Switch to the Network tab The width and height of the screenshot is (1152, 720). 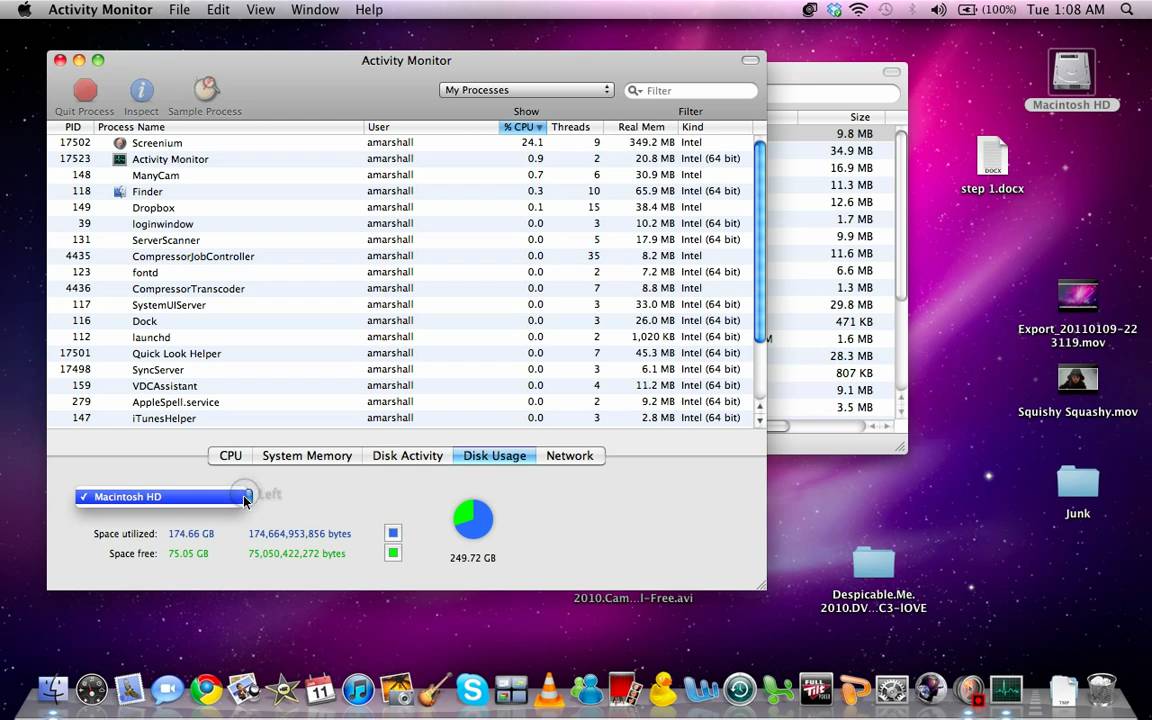(x=570, y=456)
